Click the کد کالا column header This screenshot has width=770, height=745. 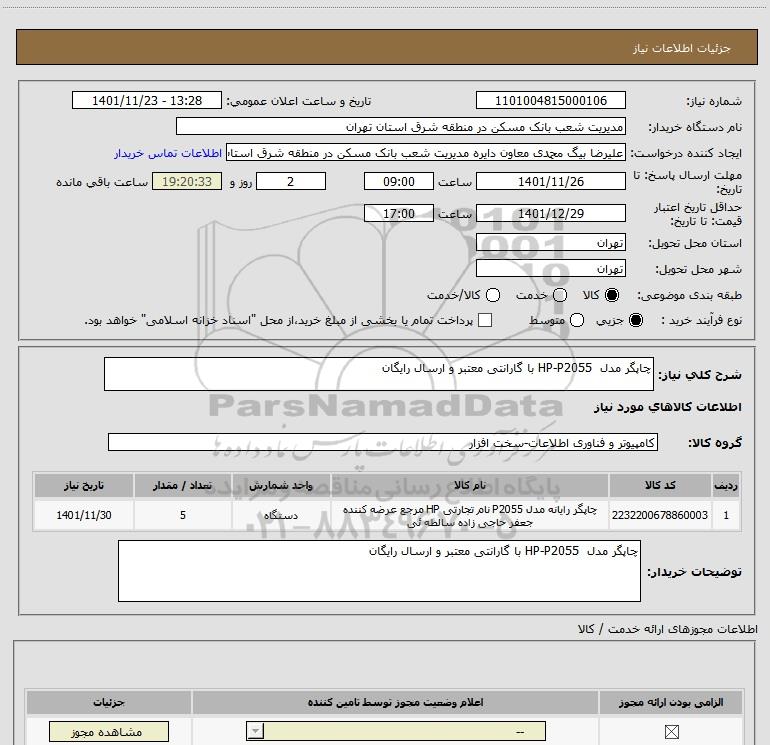pos(660,485)
